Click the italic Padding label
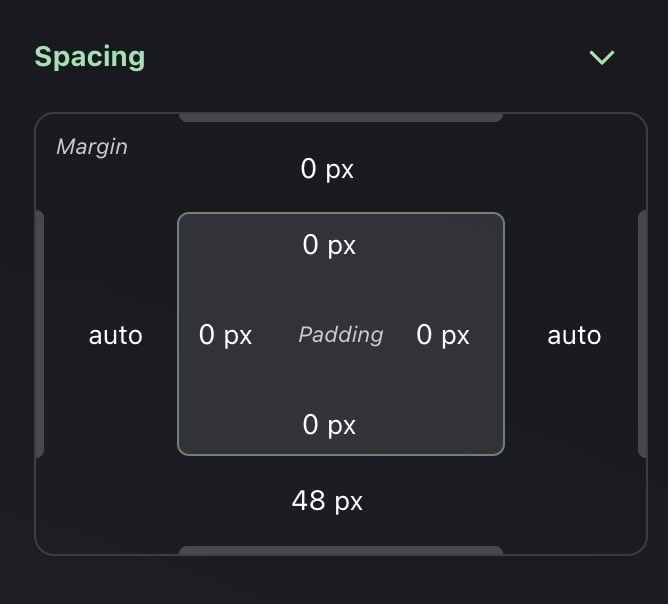Viewport: 668px width, 604px height. tap(341, 335)
